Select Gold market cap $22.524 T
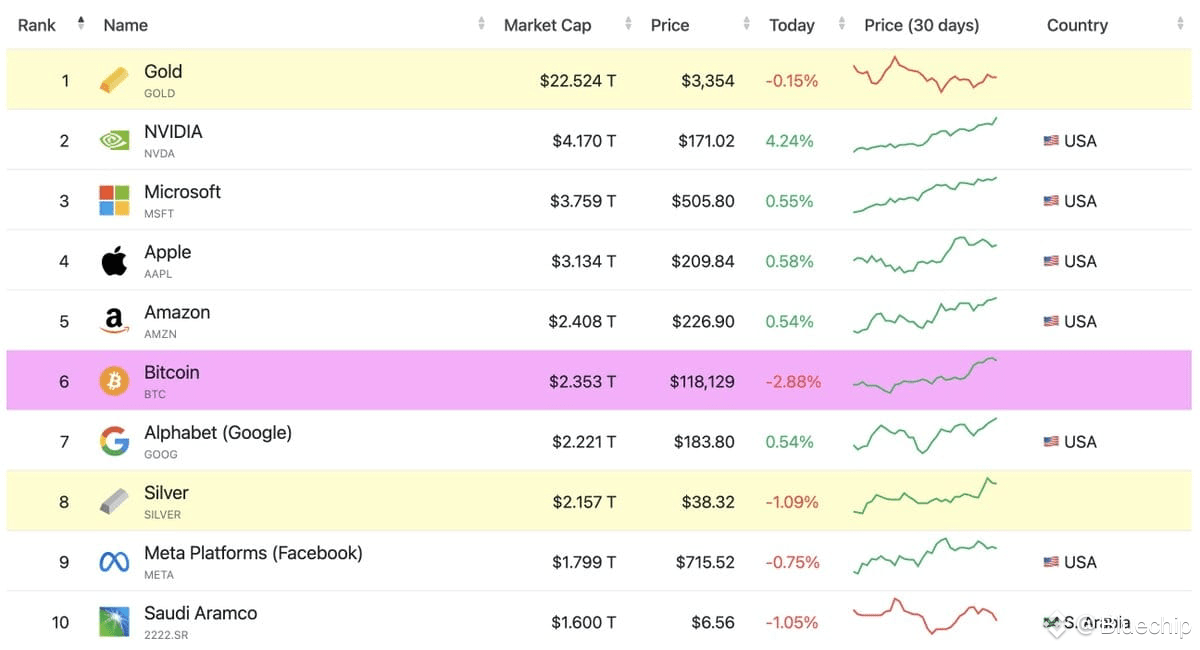 (578, 81)
